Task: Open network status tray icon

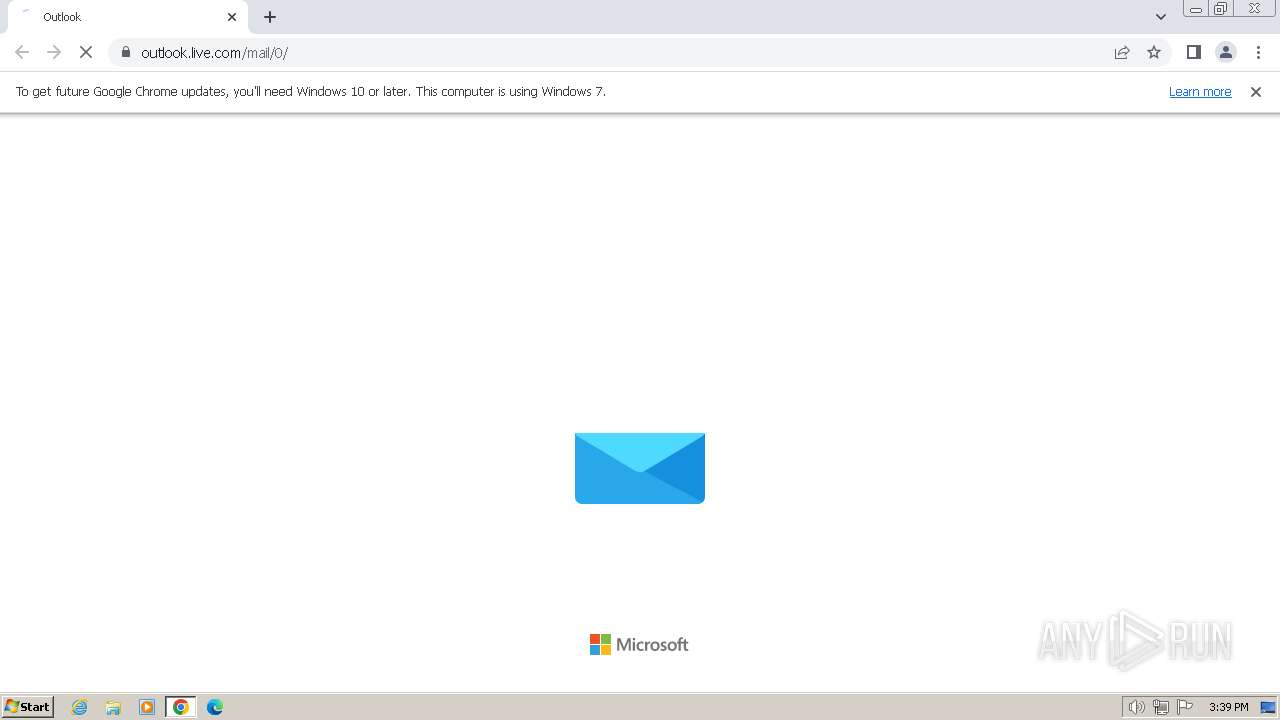Action: [1161, 707]
